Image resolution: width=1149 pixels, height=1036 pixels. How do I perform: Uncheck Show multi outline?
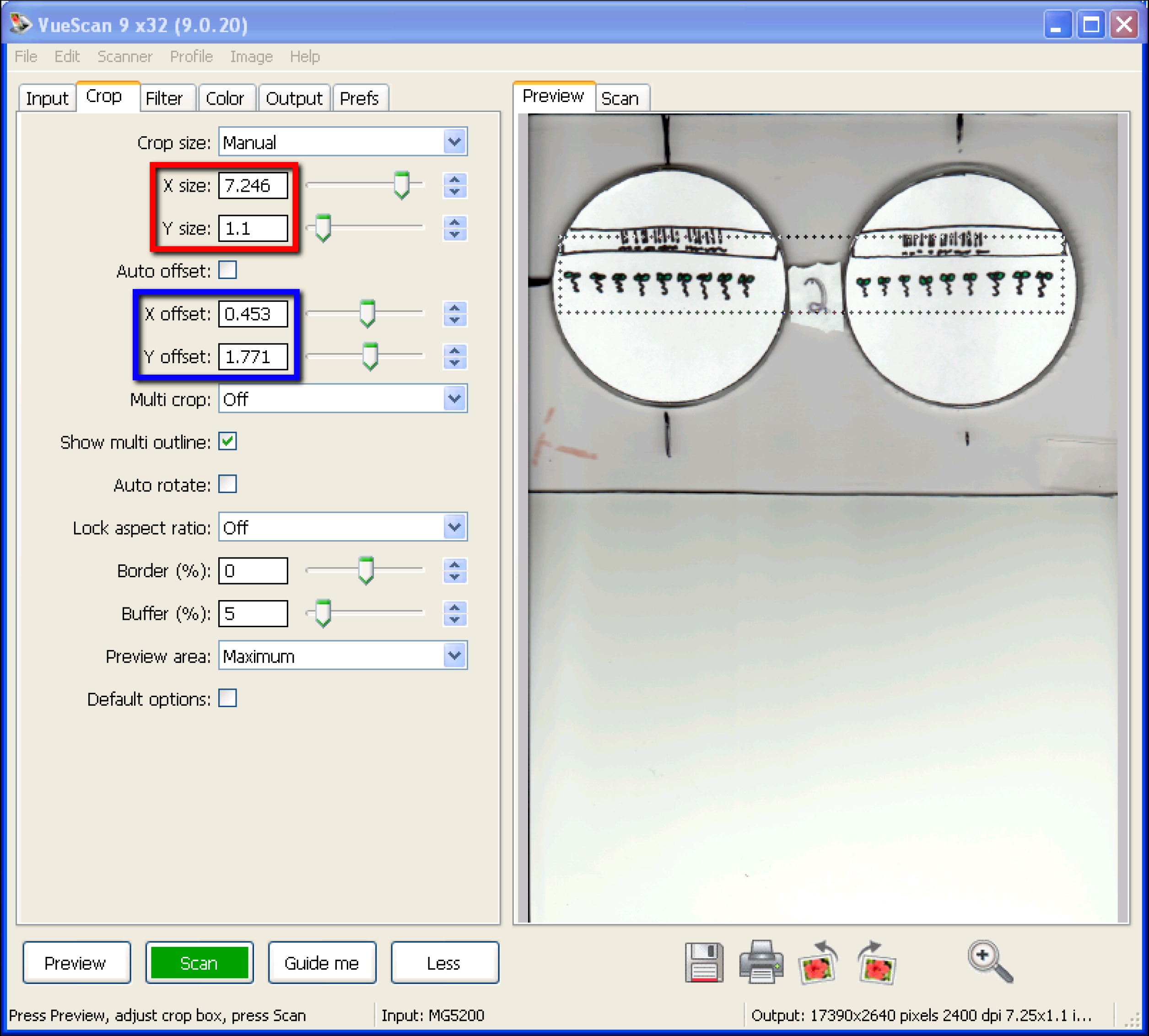(228, 442)
